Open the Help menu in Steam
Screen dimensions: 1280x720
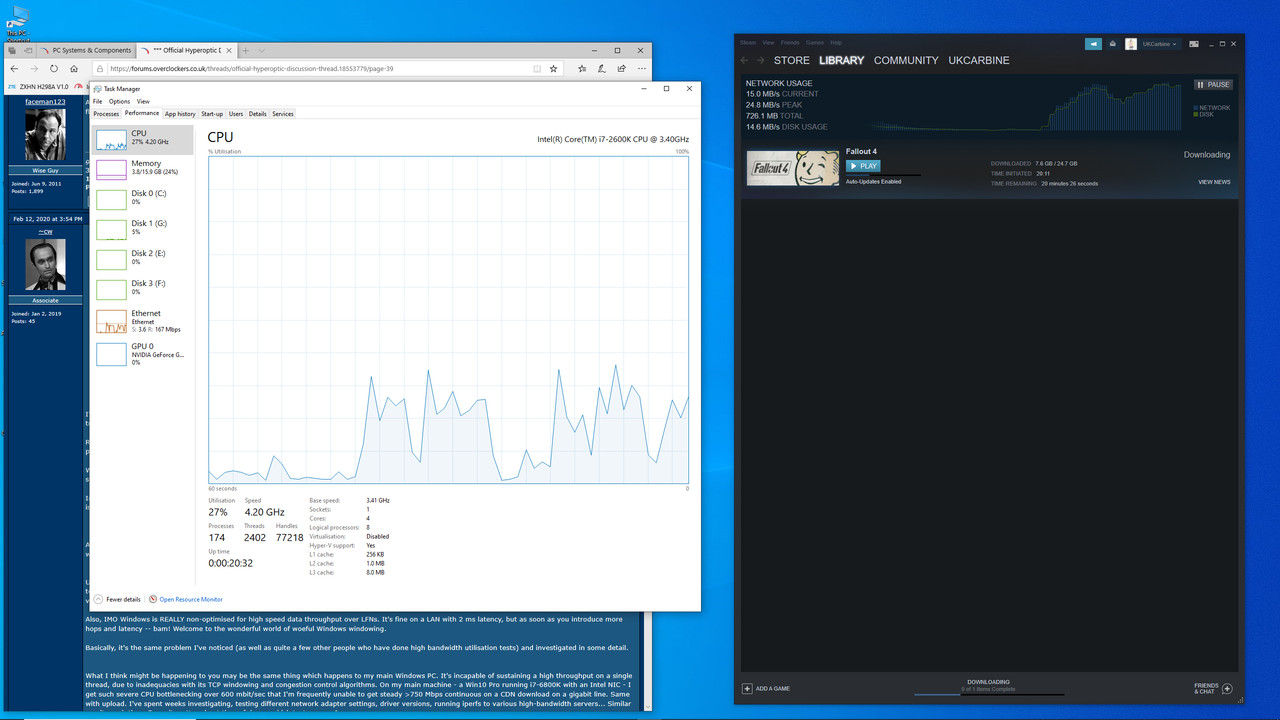[x=836, y=43]
